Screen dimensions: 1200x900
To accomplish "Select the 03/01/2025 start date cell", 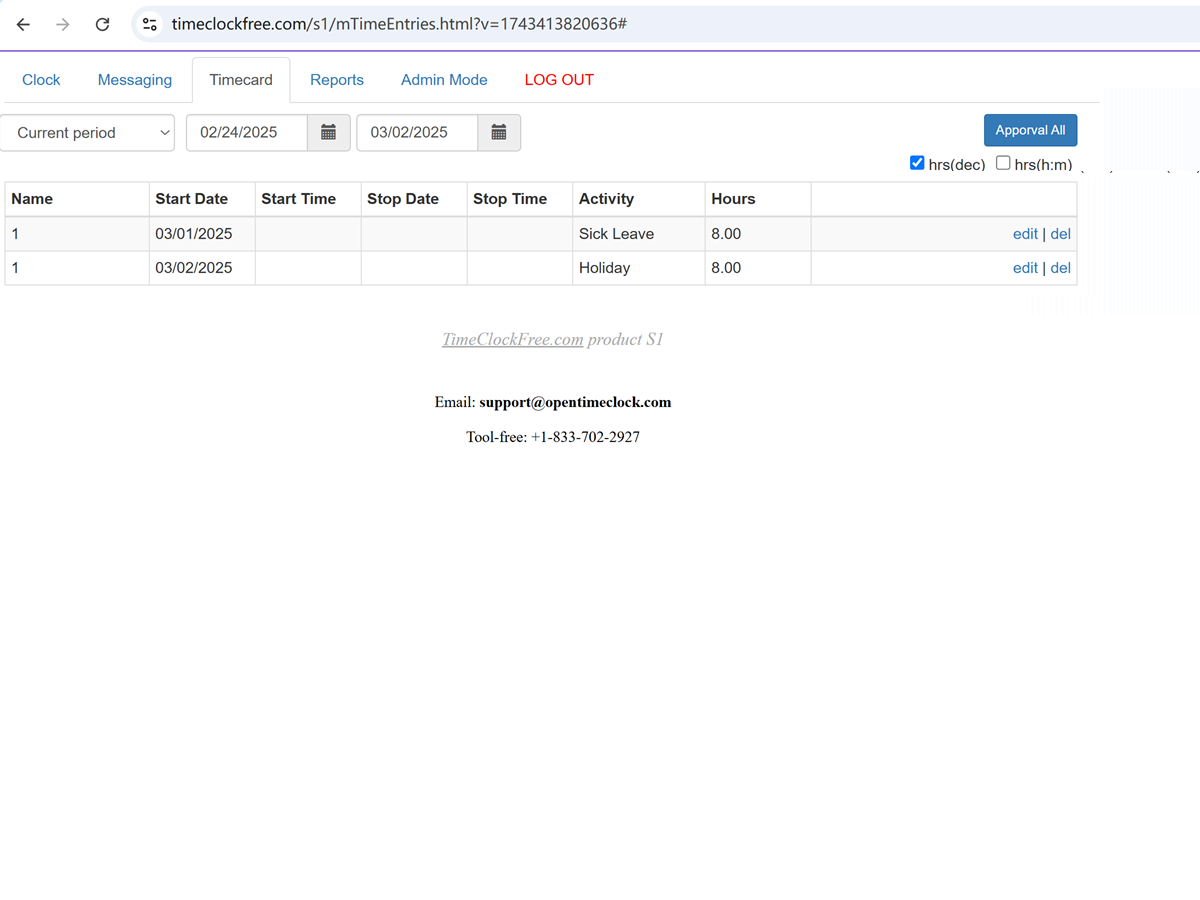I will click(x=202, y=234).
